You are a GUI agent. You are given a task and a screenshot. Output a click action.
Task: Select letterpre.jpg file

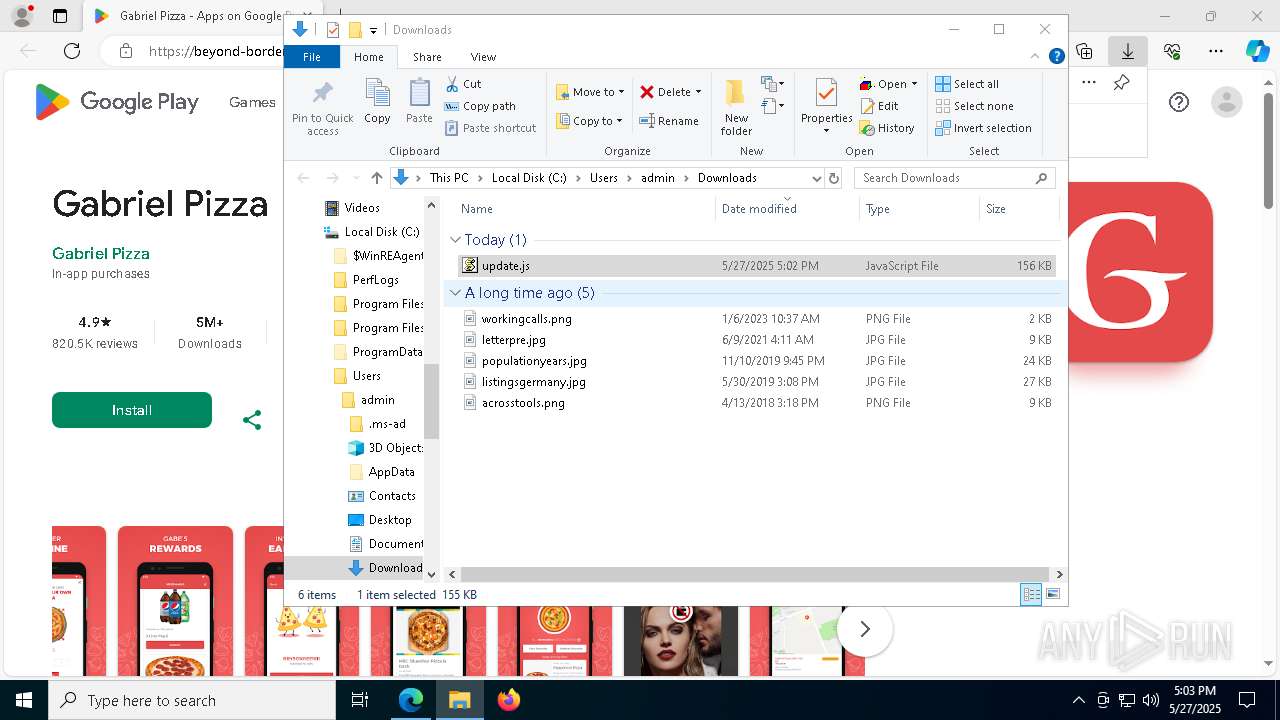click(756, 340)
